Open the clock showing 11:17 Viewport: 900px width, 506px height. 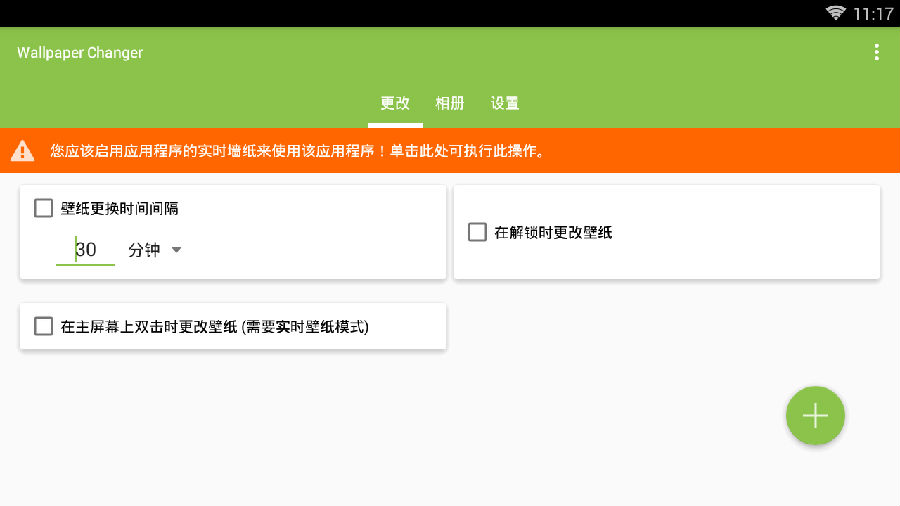coord(873,13)
